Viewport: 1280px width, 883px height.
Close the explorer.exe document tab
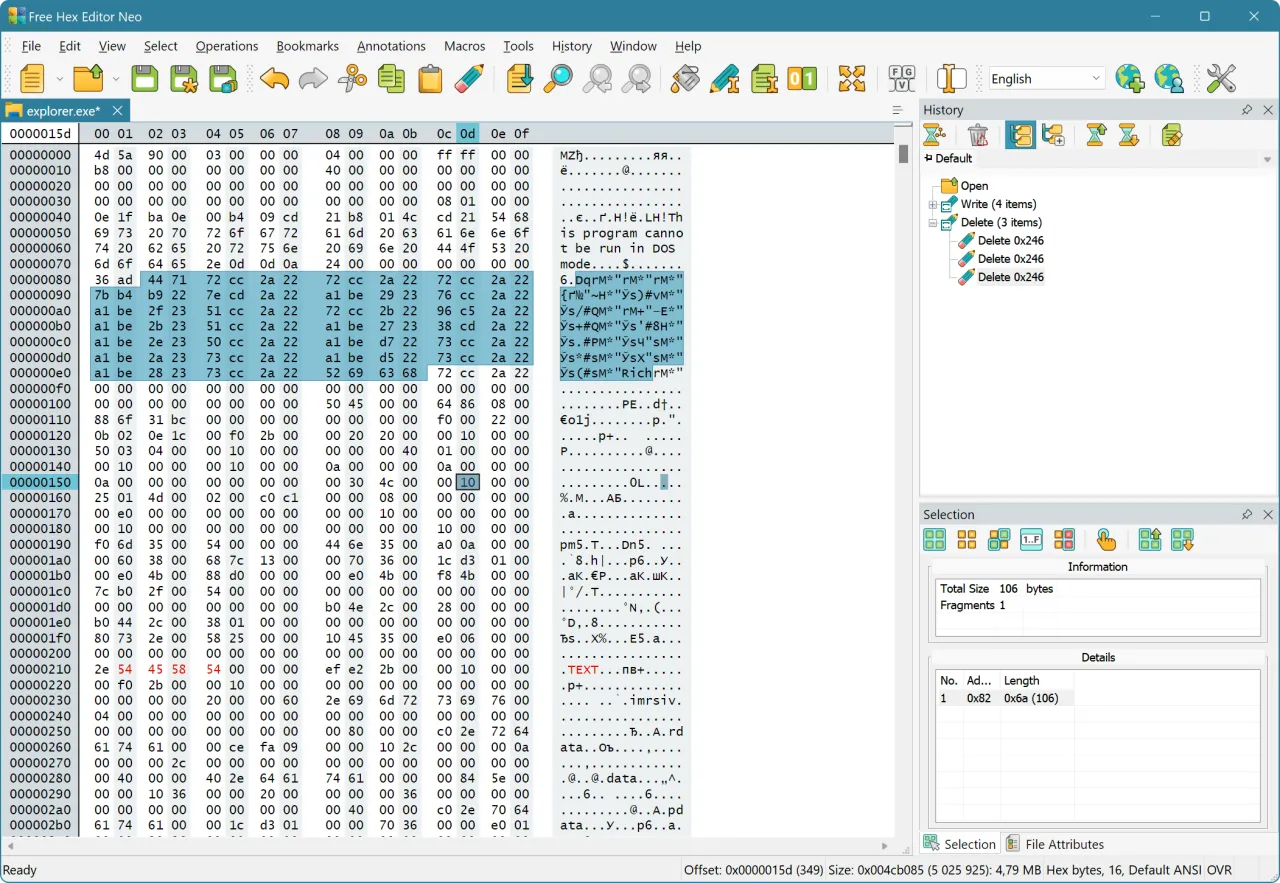(x=117, y=111)
